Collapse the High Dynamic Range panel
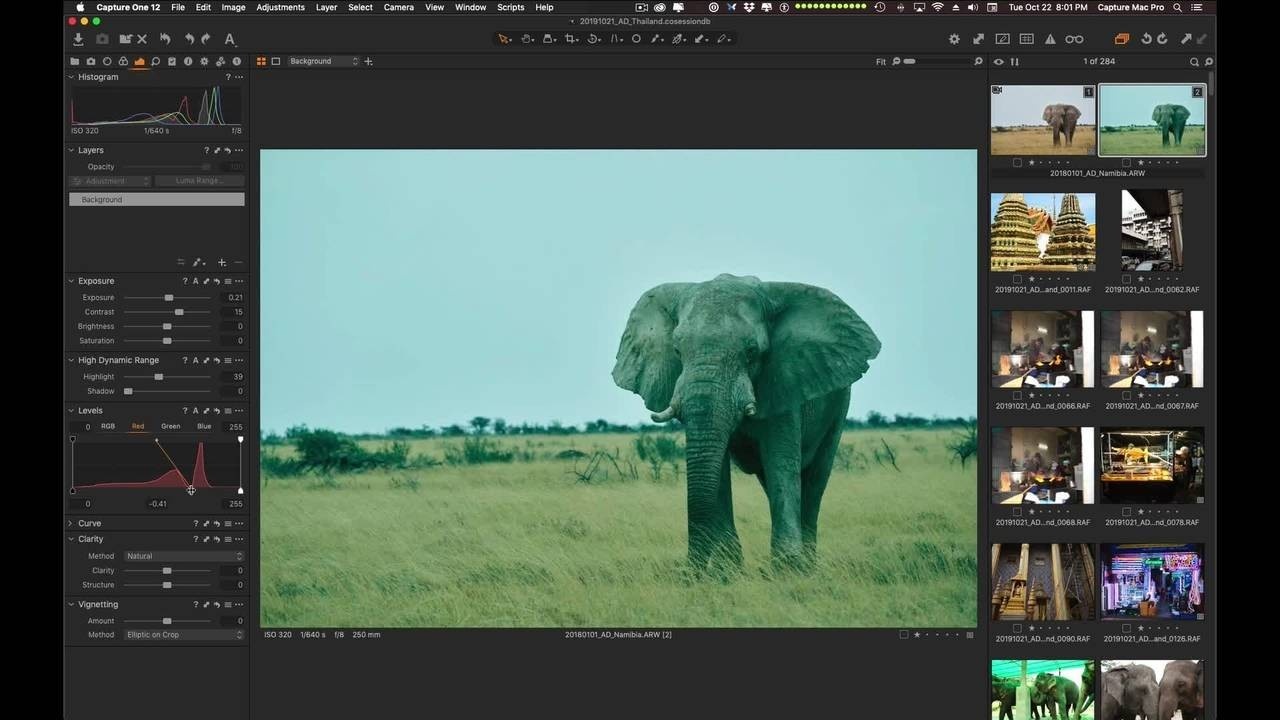This screenshot has width=1280, height=720. pyautogui.click(x=71, y=360)
